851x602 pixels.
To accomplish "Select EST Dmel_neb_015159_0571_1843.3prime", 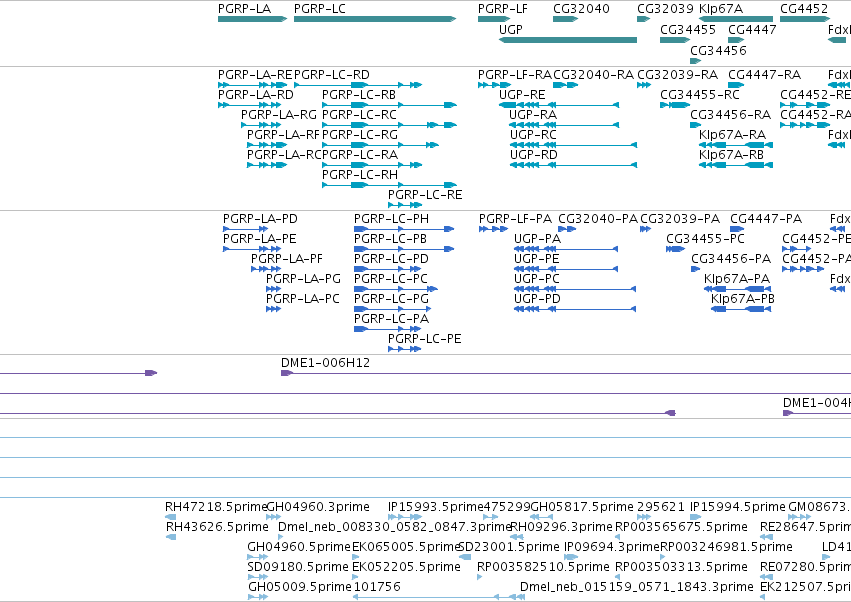I will coord(637,587).
